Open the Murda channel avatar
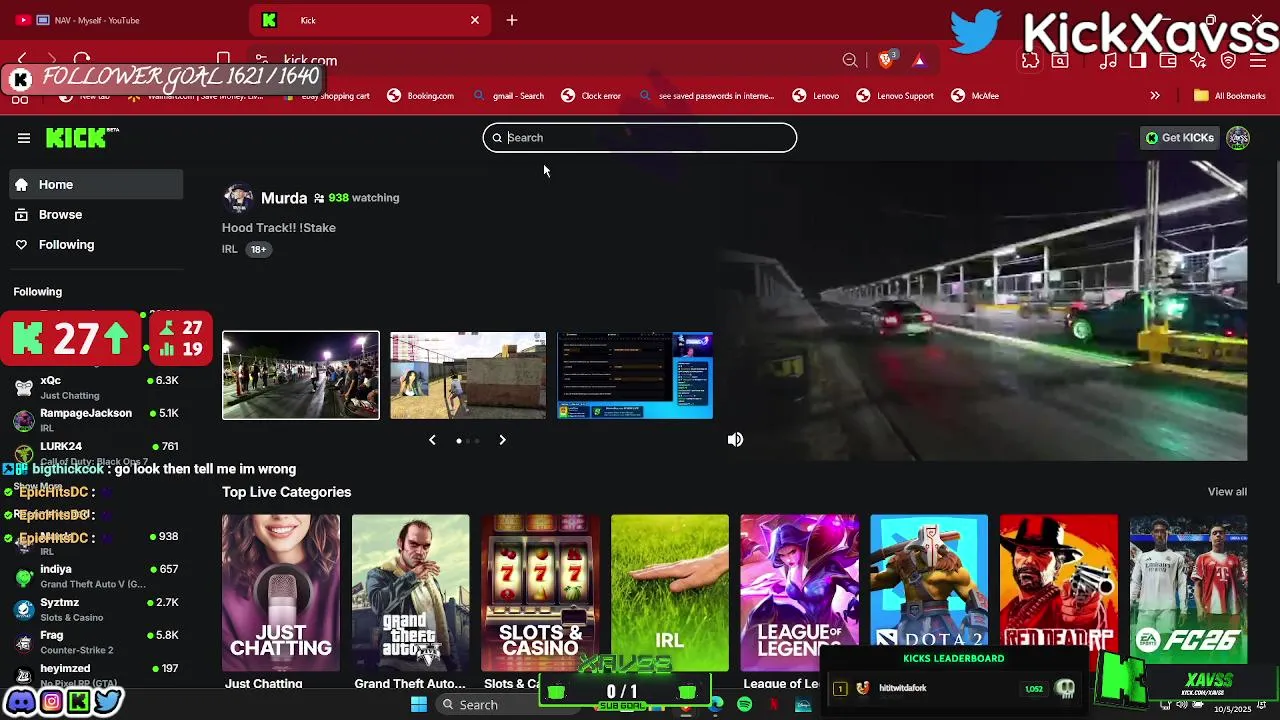Screen dimensions: 1280x720 coord(238,198)
